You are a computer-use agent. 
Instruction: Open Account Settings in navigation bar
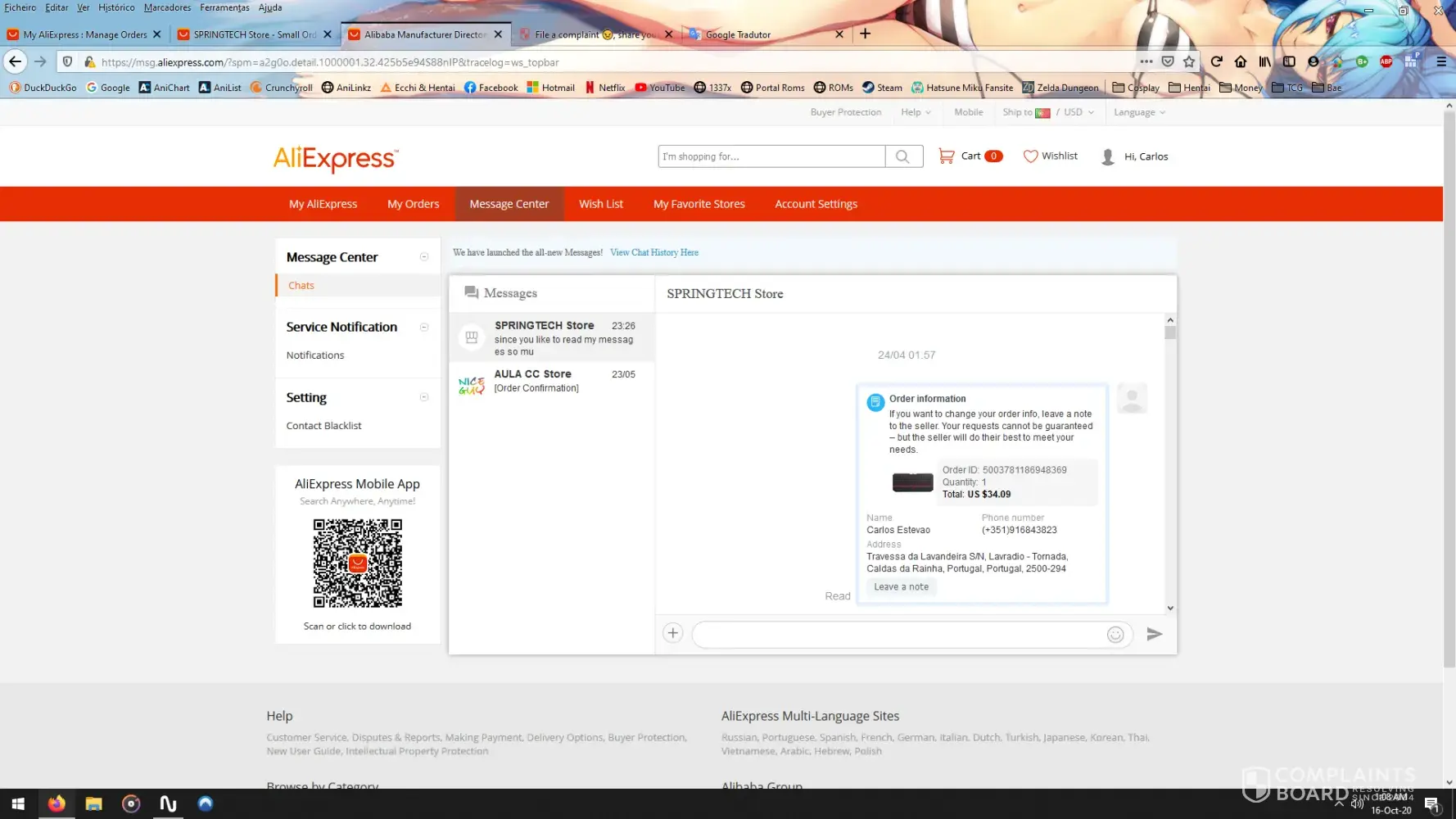pos(816,204)
